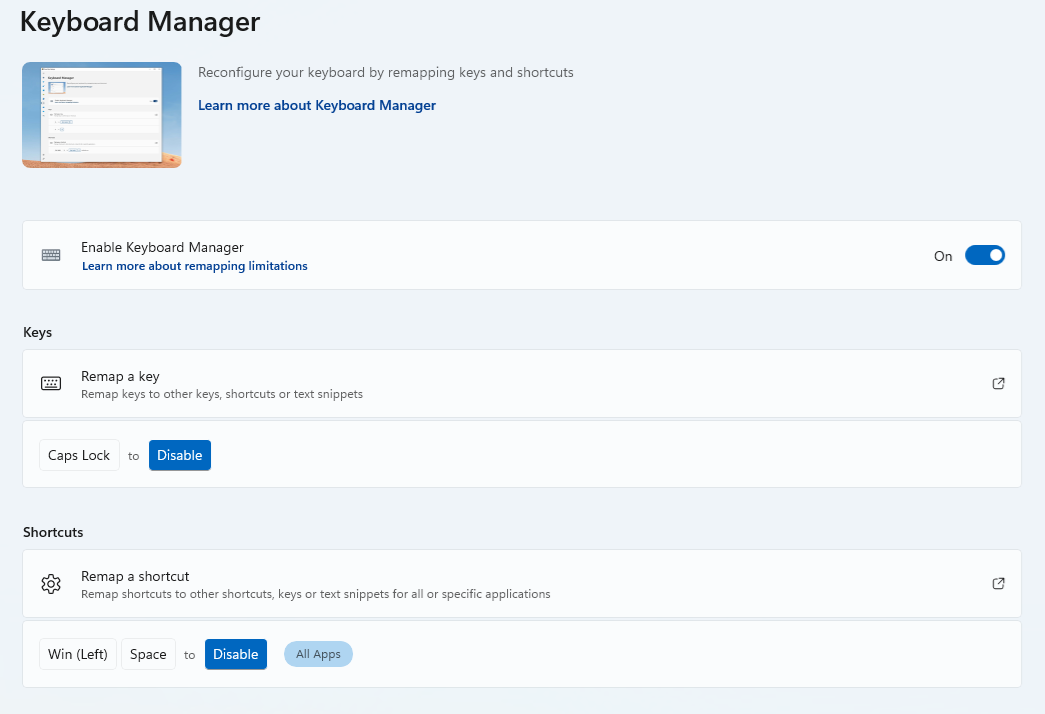Open the Remap a key card

pos(522,384)
